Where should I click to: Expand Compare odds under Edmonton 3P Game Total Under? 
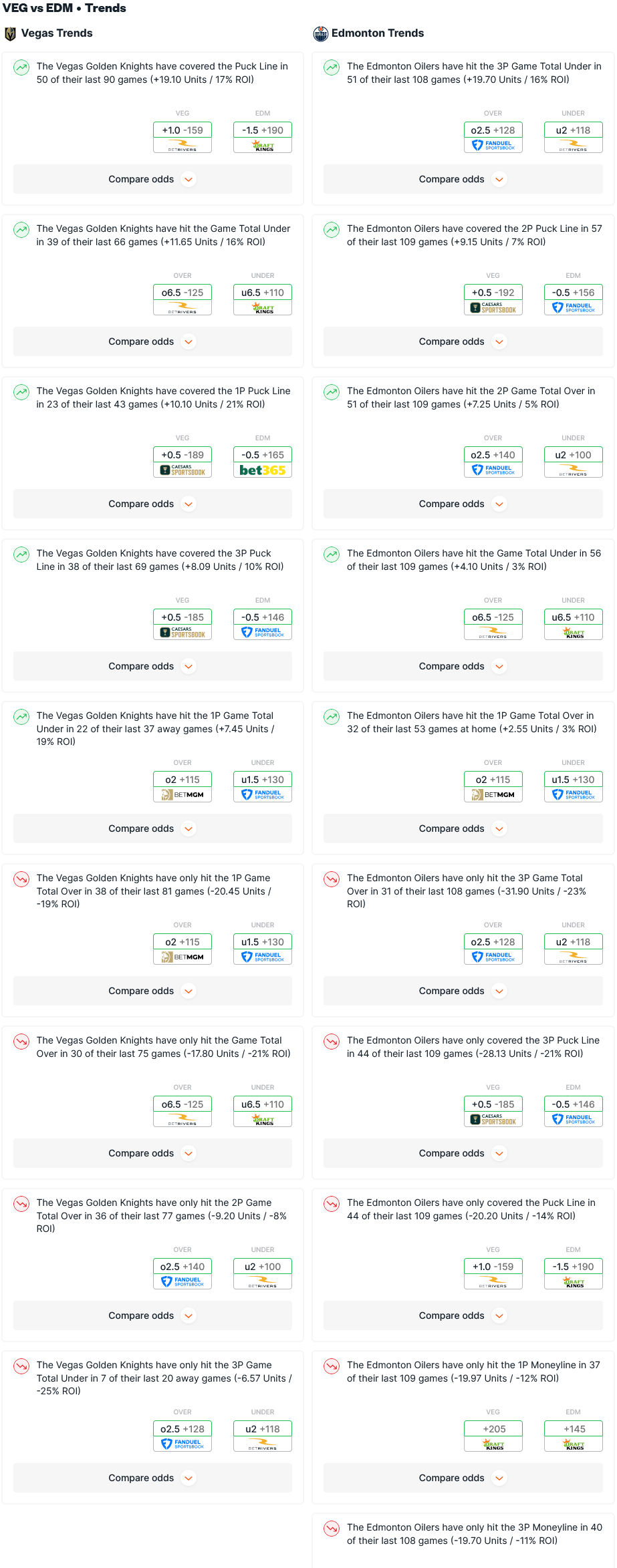463,179
